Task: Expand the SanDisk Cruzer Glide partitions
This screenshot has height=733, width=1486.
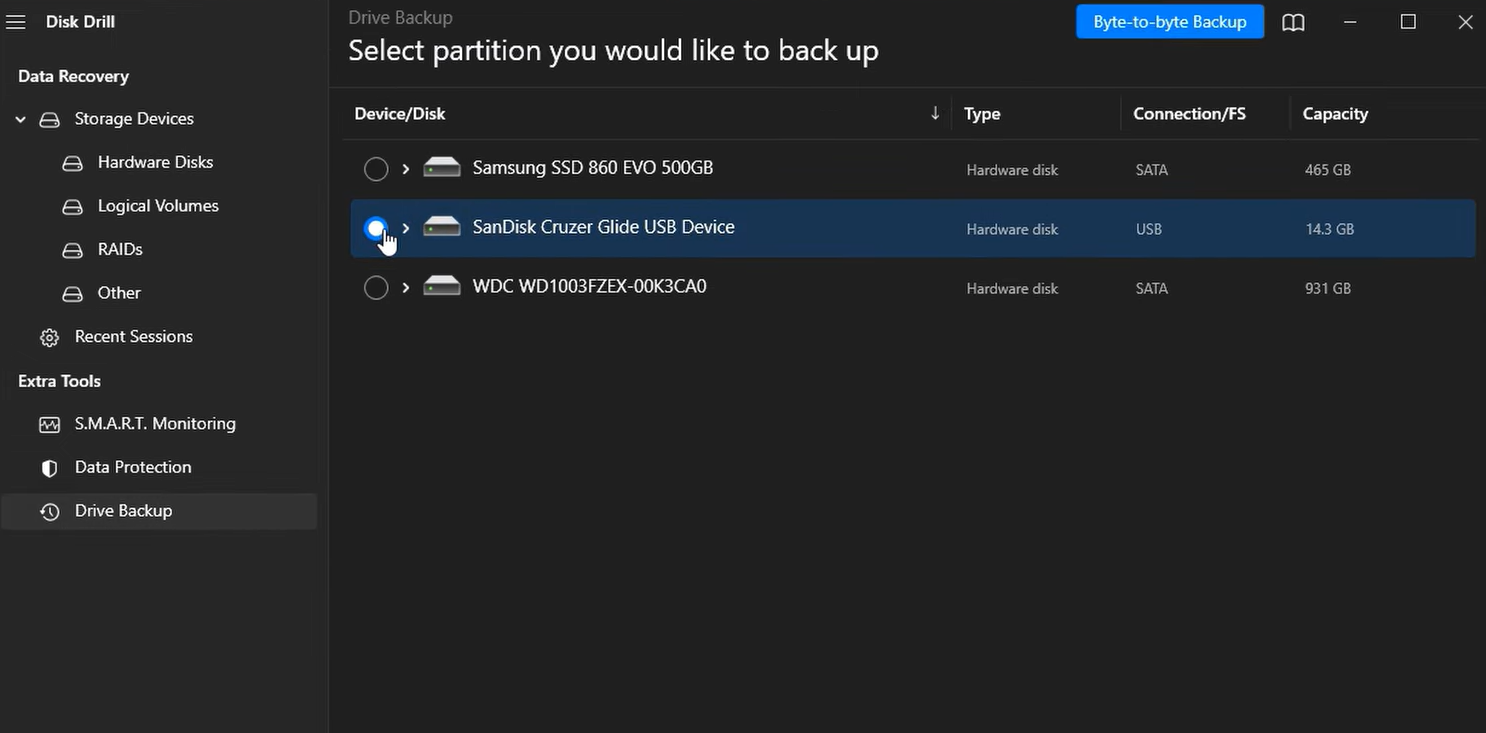Action: [405, 229]
